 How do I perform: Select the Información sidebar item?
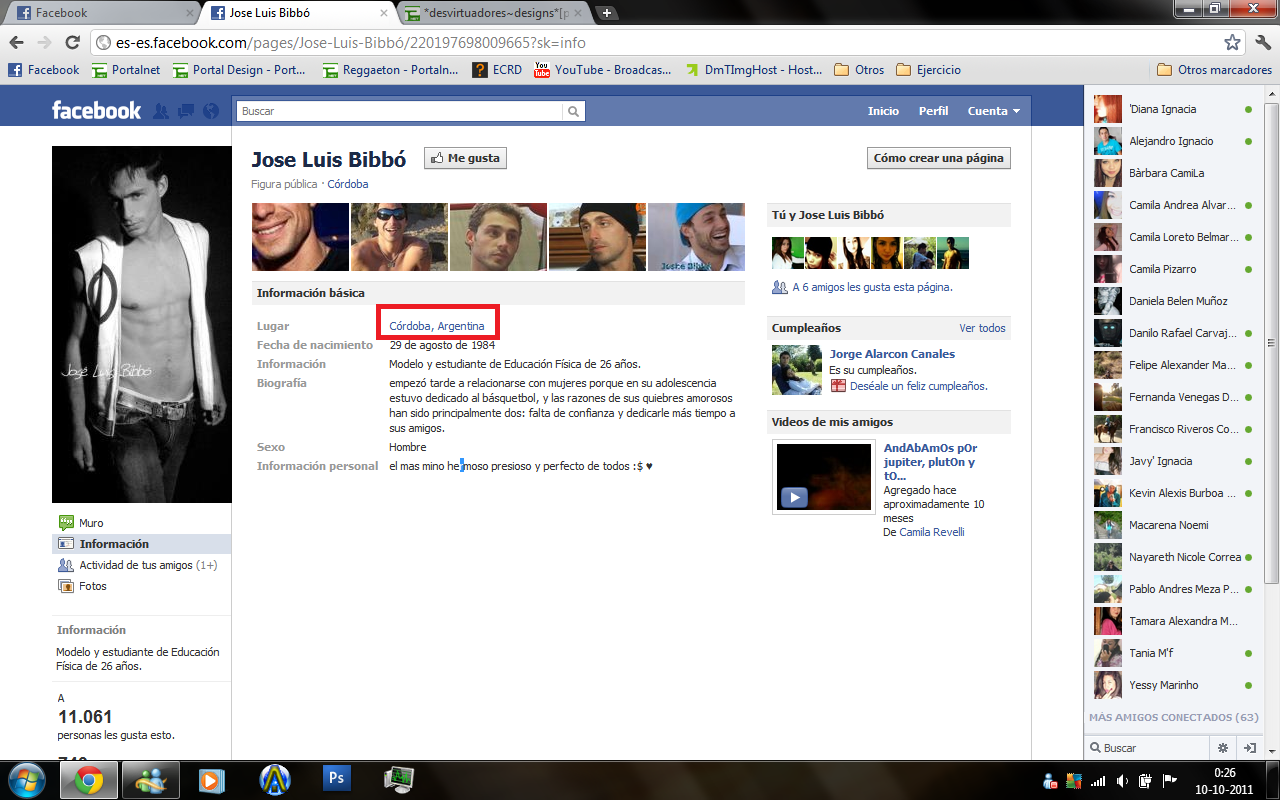141,544
